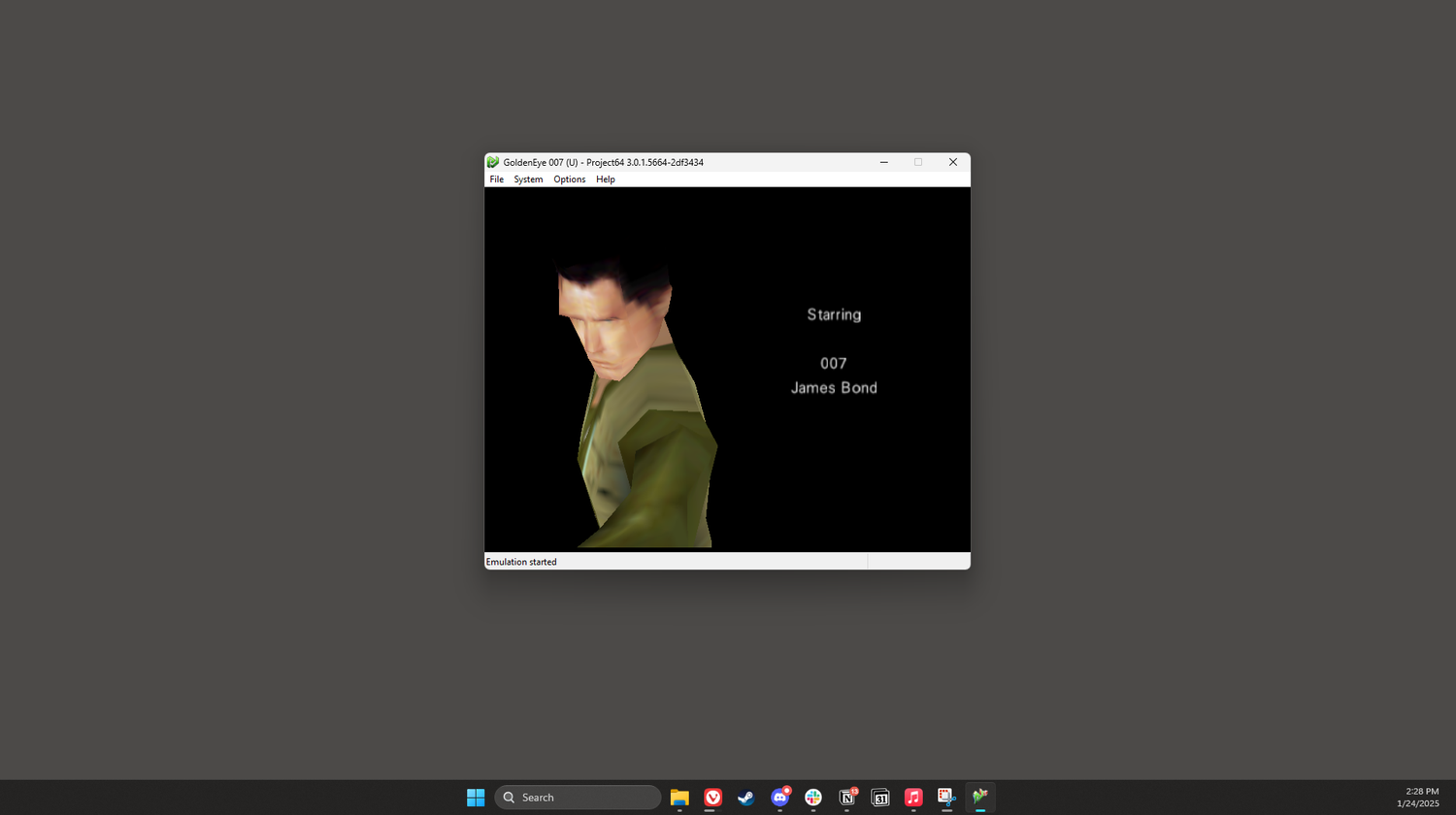Open Notion from the taskbar

847,798
